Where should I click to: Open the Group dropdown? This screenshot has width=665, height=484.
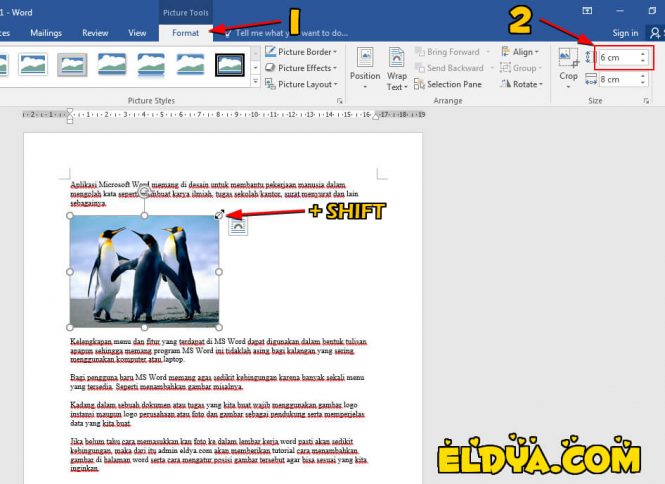click(x=521, y=68)
